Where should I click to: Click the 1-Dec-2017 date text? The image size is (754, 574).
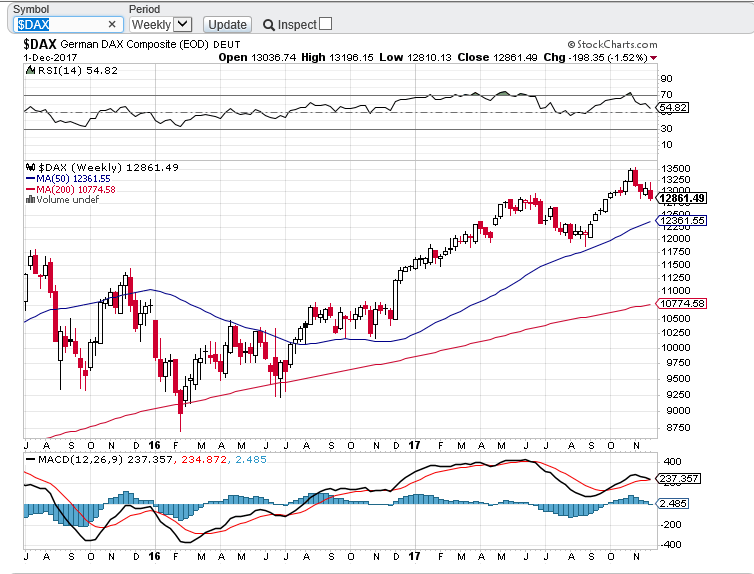pyautogui.click(x=50, y=57)
